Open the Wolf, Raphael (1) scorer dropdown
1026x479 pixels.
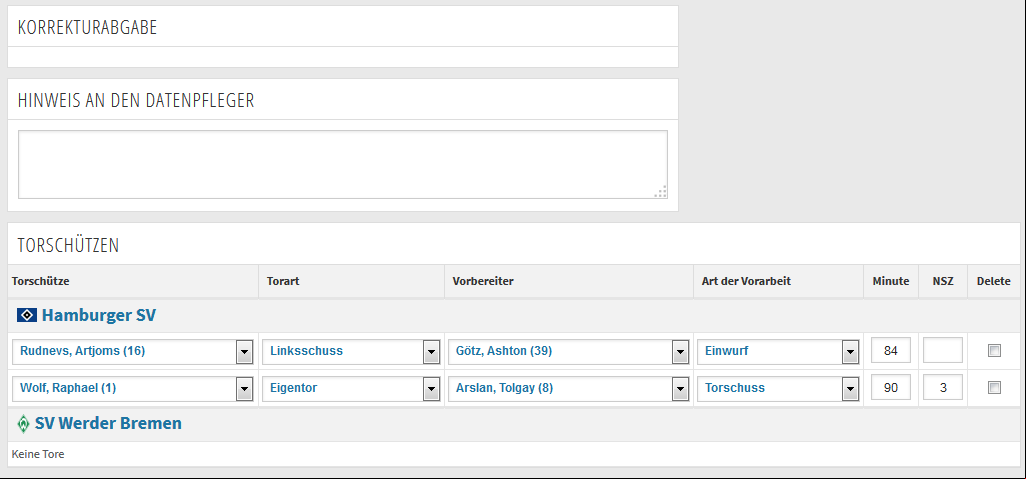(133, 388)
